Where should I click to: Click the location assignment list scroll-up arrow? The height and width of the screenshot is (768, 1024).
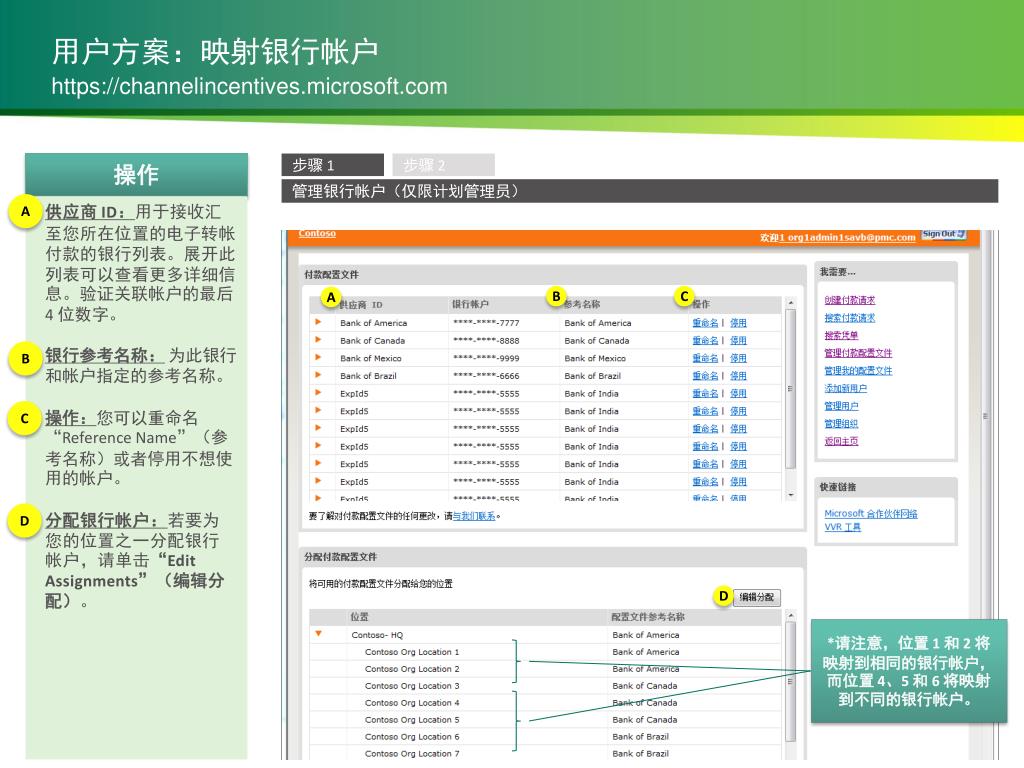pyautogui.click(x=790, y=615)
